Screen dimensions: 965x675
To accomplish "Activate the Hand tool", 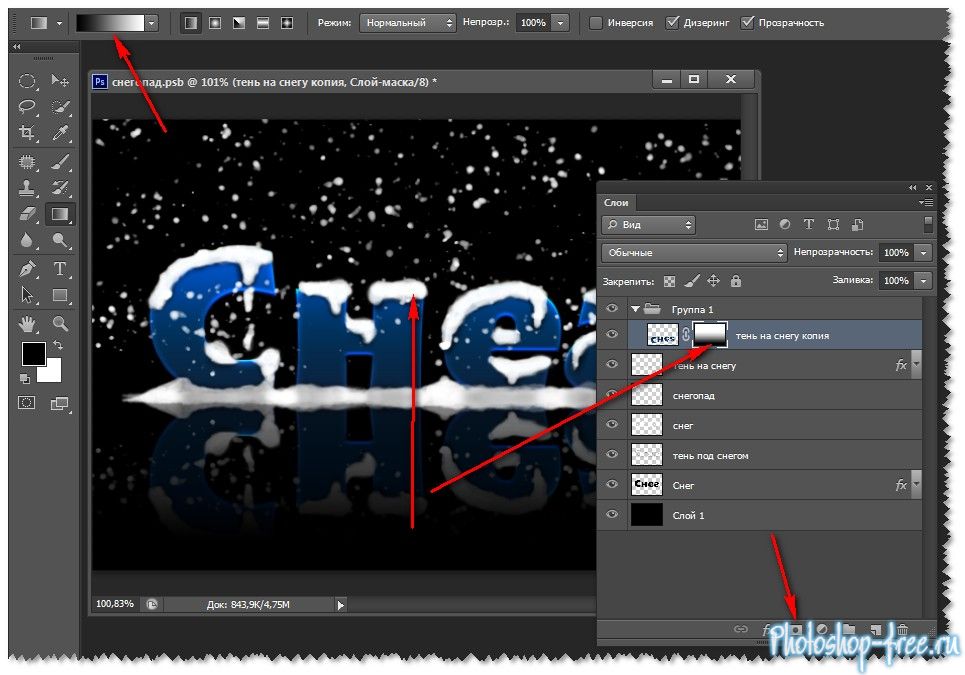I will [x=28, y=323].
